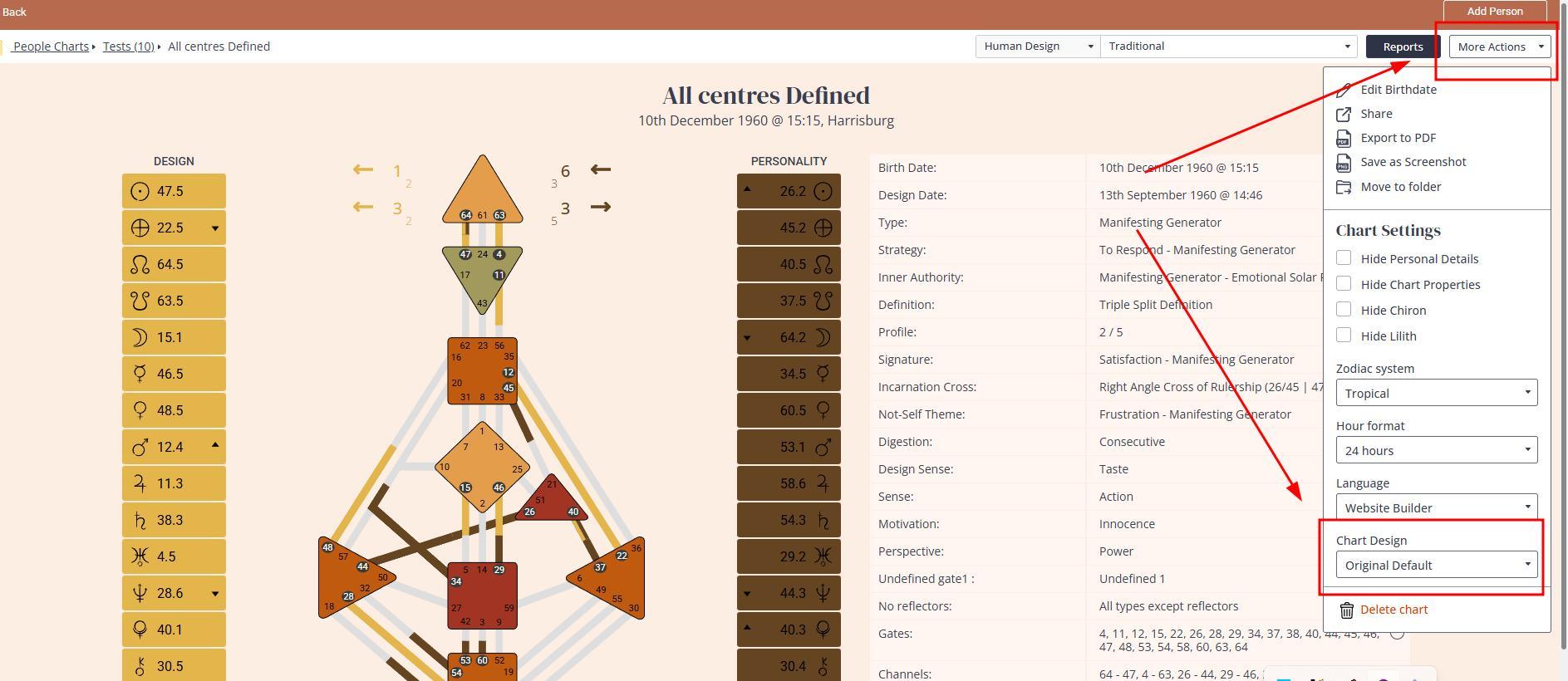This screenshot has height=681, width=1568.
Task: Open the More Actions menu
Action: pyautogui.click(x=1500, y=47)
